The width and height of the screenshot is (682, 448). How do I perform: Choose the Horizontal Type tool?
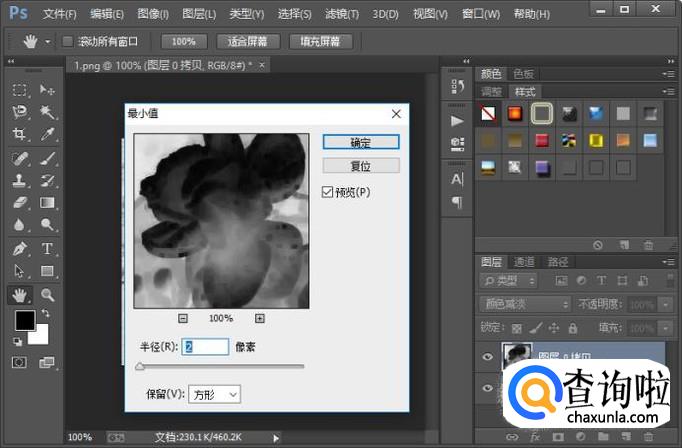tap(47, 248)
